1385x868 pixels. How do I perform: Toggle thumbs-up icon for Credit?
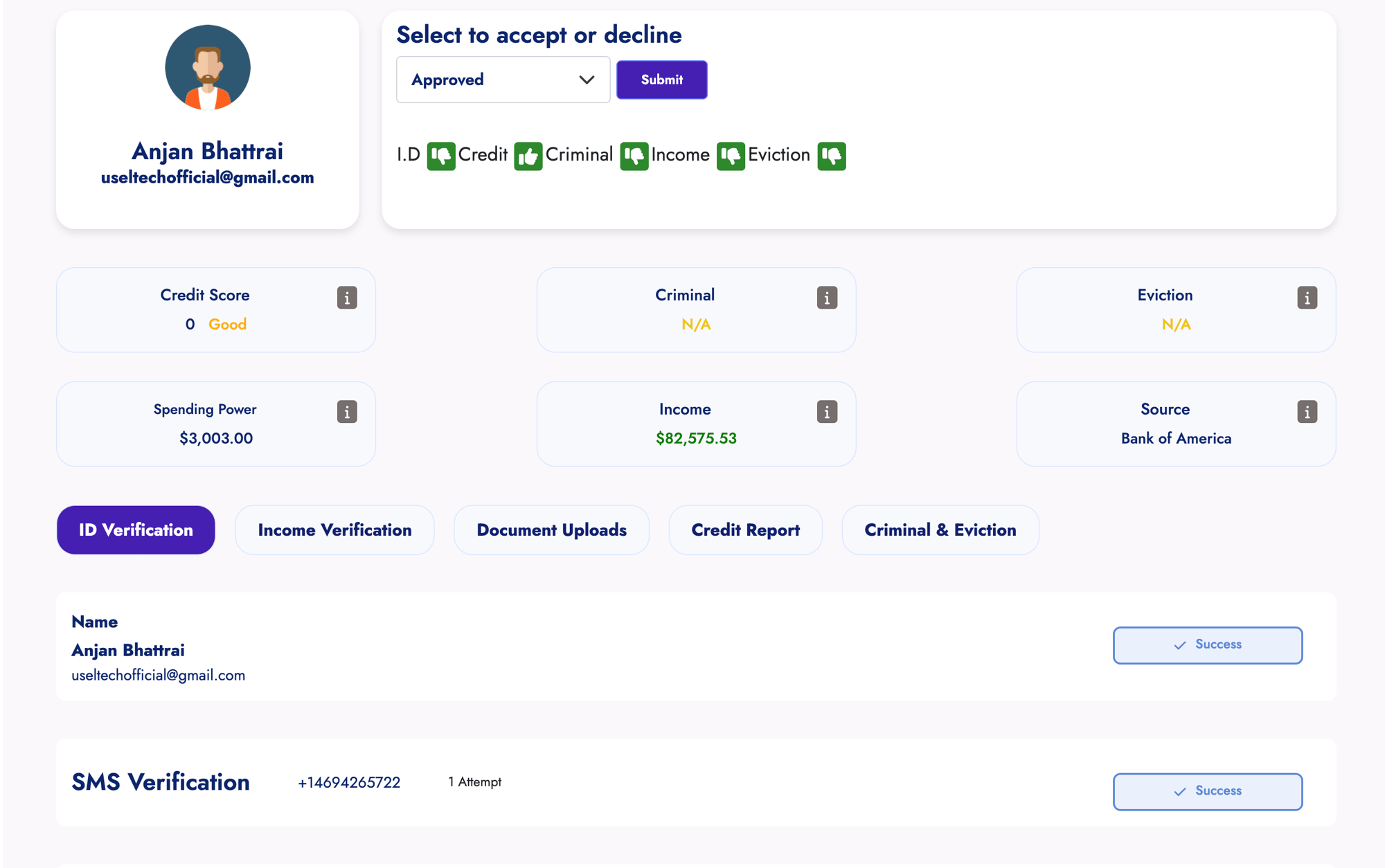[x=528, y=155]
